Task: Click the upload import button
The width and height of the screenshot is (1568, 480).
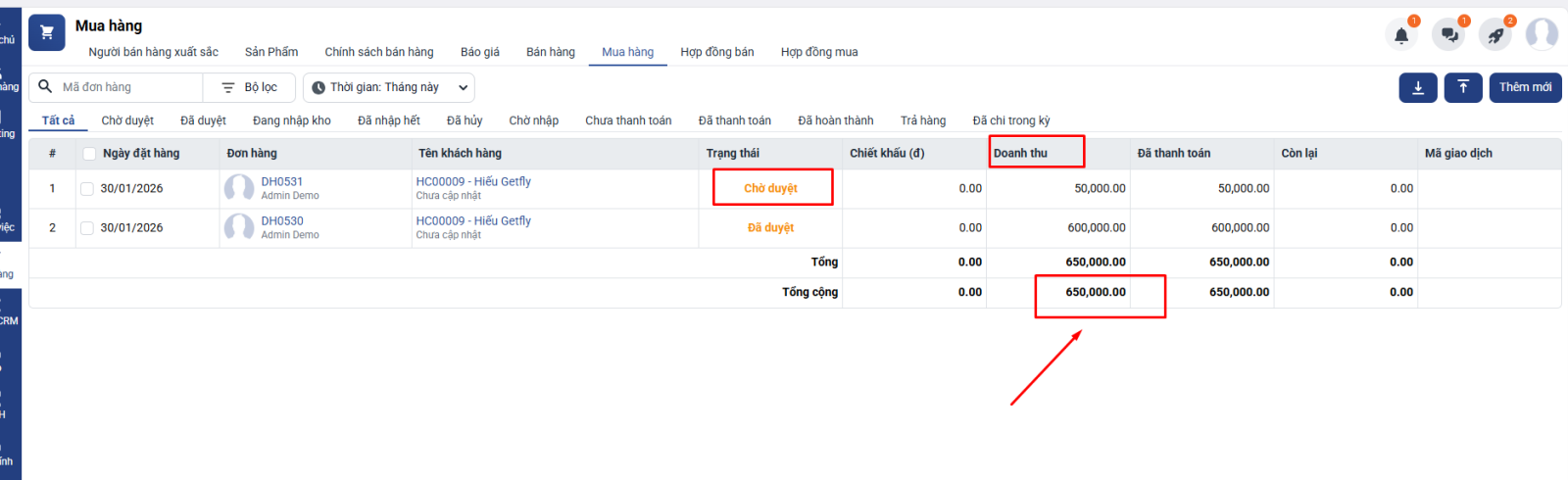Action: (1463, 87)
